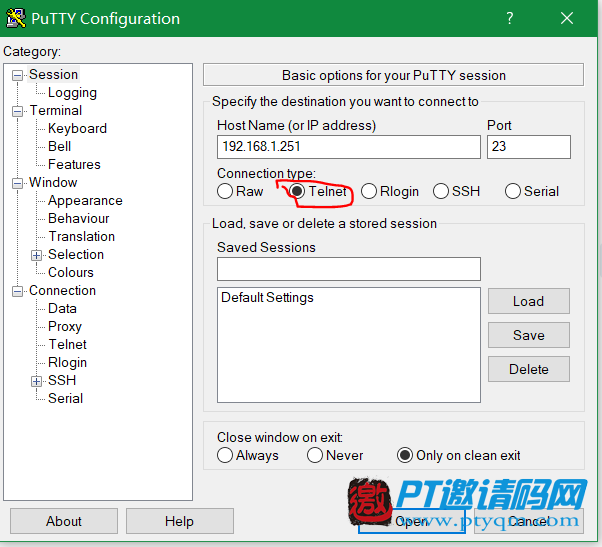
Task: Collapse the Terminal tree node
Action: (x=17, y=111)
